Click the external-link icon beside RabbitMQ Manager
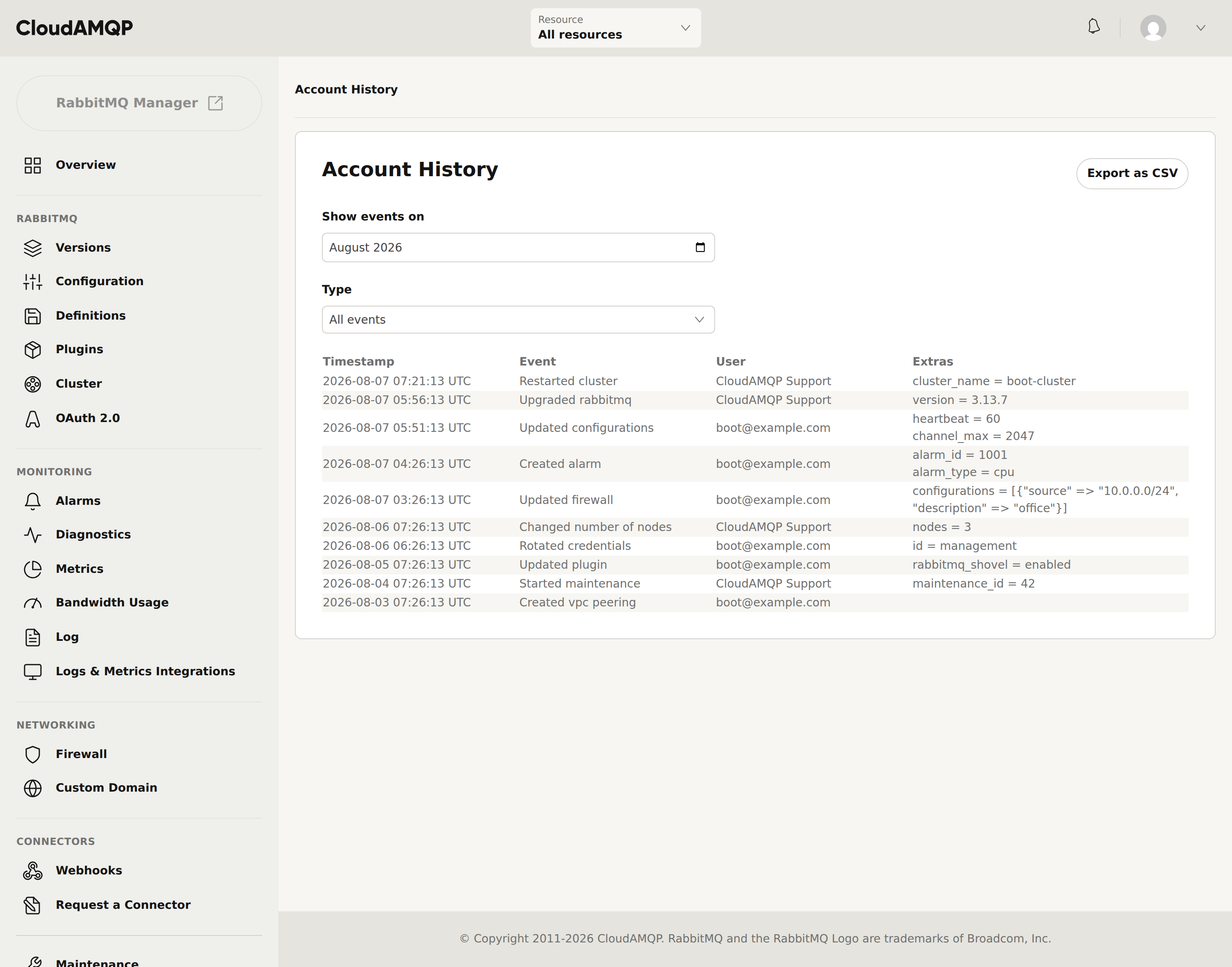The width and height of the screenshot is (1232, 967). coord(215,103)
